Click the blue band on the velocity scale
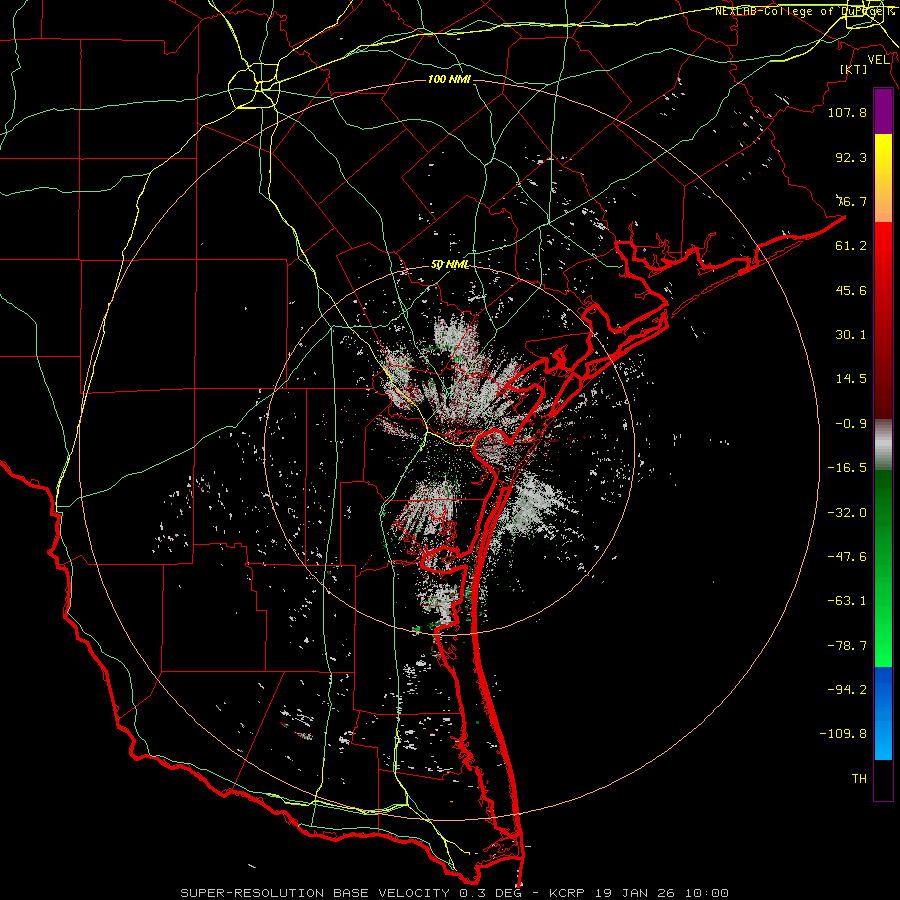Viewport: 900px width, 900px height. click(883, 713)
